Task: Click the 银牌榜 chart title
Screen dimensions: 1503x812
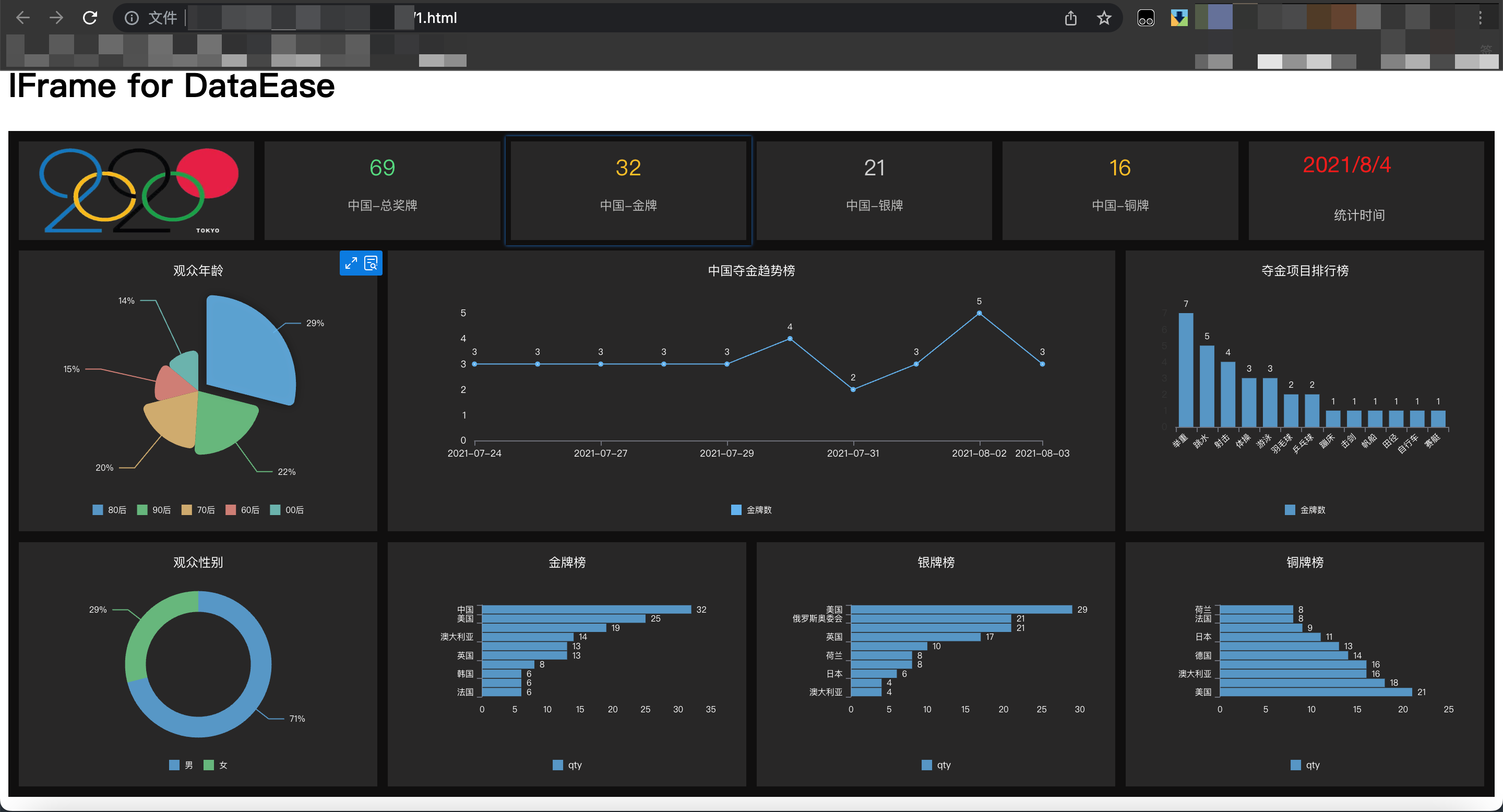Action: coord(936,562)
